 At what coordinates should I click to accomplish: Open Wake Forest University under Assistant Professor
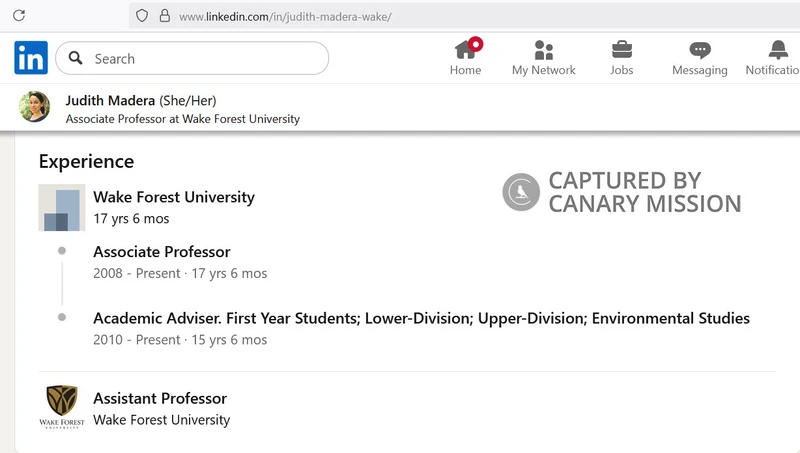pyautogui.click(x=162, y=420)
